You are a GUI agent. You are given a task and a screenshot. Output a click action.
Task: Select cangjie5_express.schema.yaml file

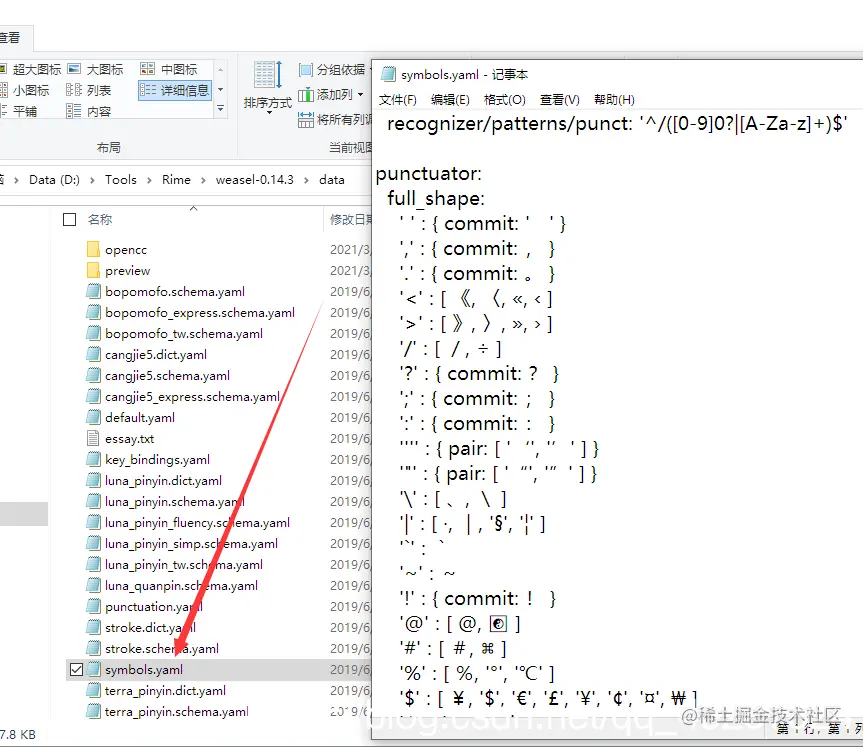(193, 397)
